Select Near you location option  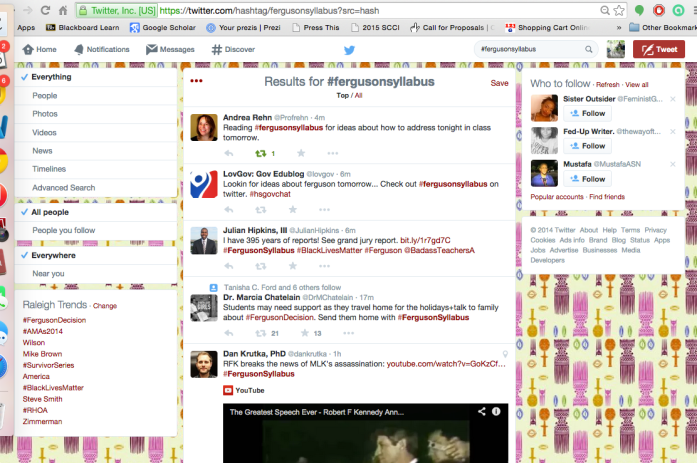click(96, 274)
